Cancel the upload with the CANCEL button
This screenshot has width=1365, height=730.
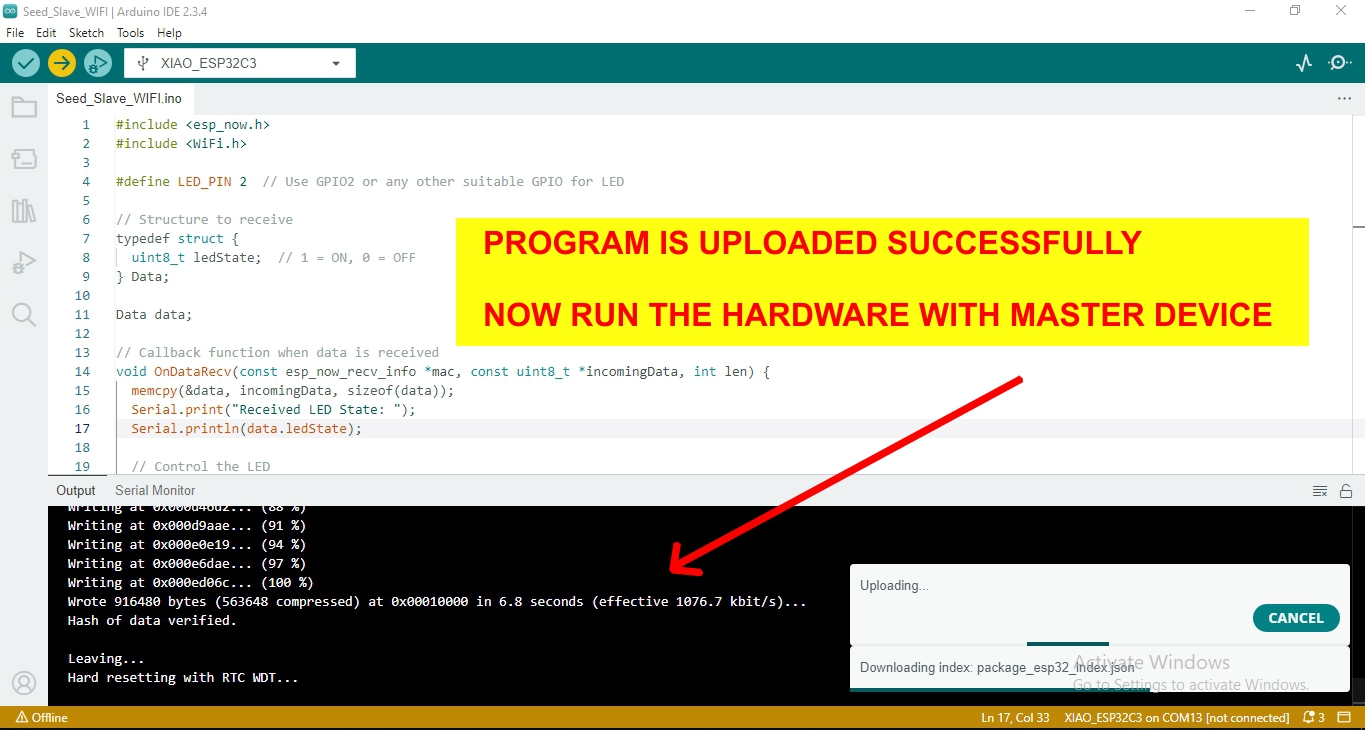[1295, 618]
